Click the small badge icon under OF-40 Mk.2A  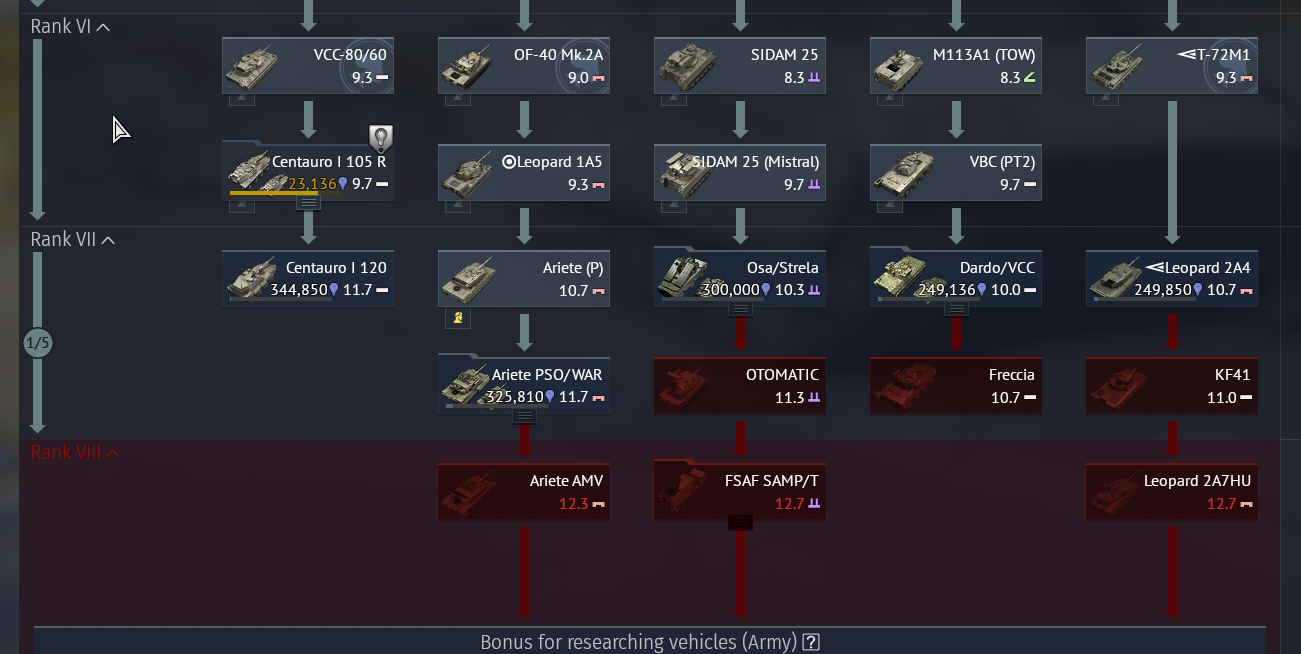click(457, 99)
